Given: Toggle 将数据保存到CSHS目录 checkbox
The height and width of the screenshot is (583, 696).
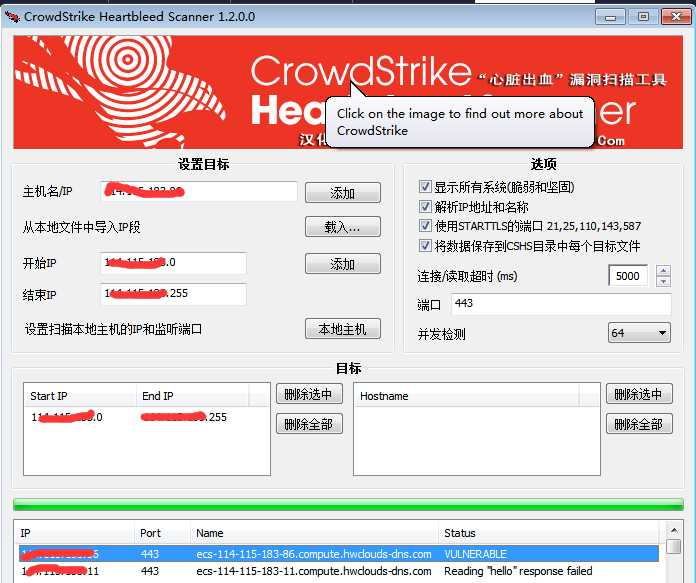Looking at the screenshot, I should pos(425,246).
